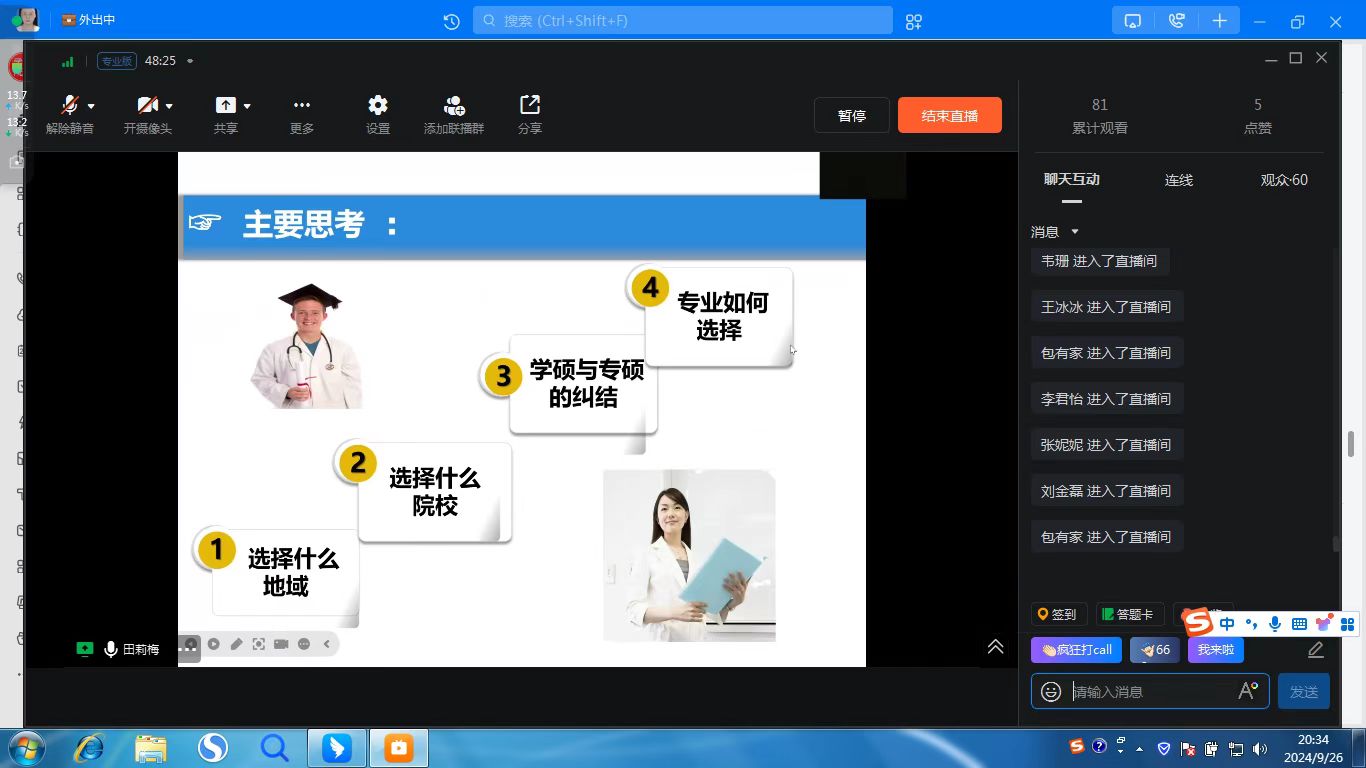Click the 添加联播群 icon
The image size is (1366, 768).
click(453, 106)
